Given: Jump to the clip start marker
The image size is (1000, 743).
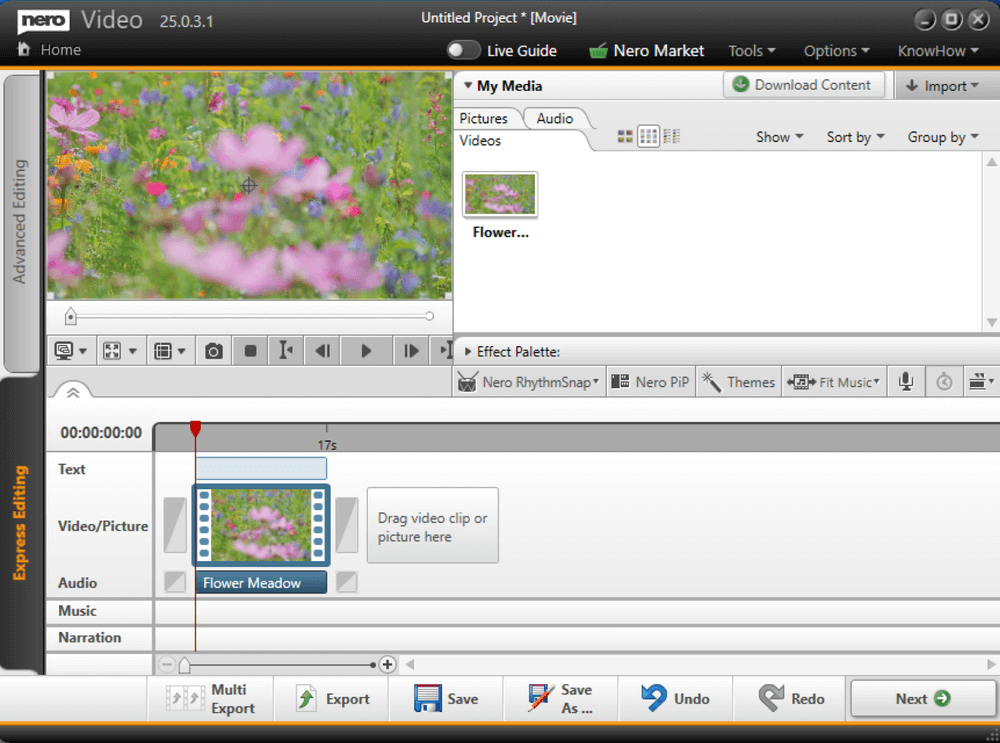Looking at the screenshot, I should [x=286, y=350].
